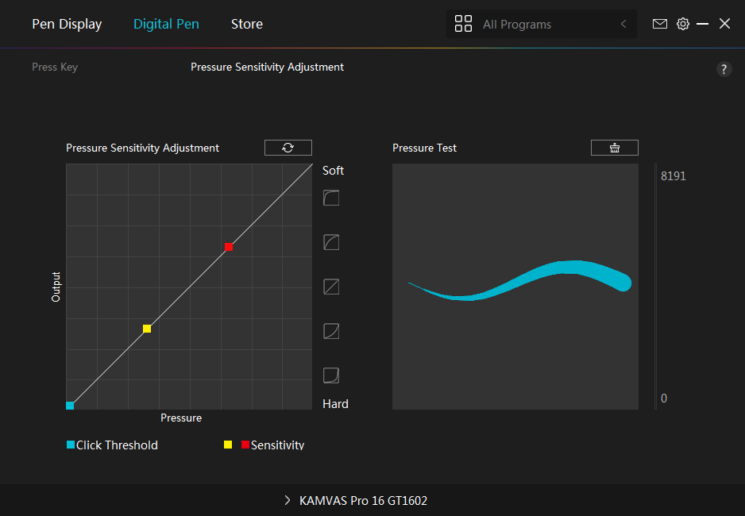
Task: Click the Hard label
Action: point(335,404)
